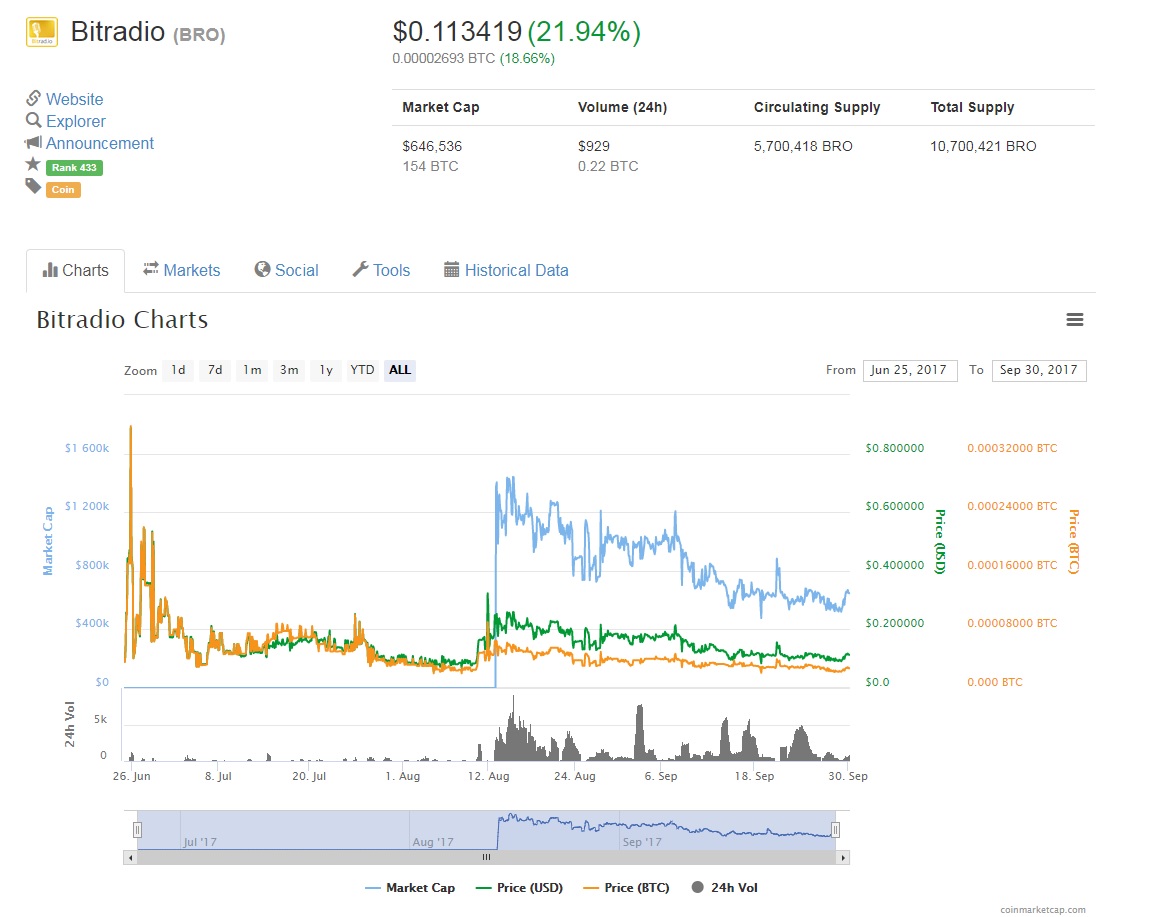Toggle Market Cap series in legend
1149x917 pixels.
pos(410,888)
